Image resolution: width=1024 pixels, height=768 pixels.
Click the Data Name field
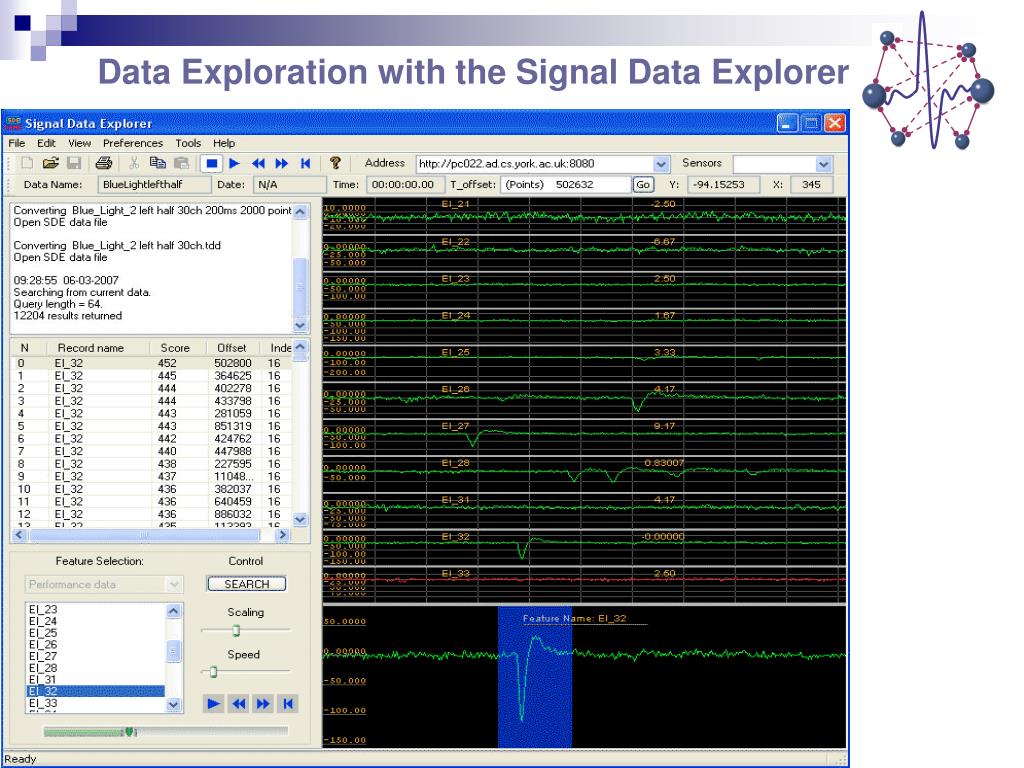pos(154,185)
